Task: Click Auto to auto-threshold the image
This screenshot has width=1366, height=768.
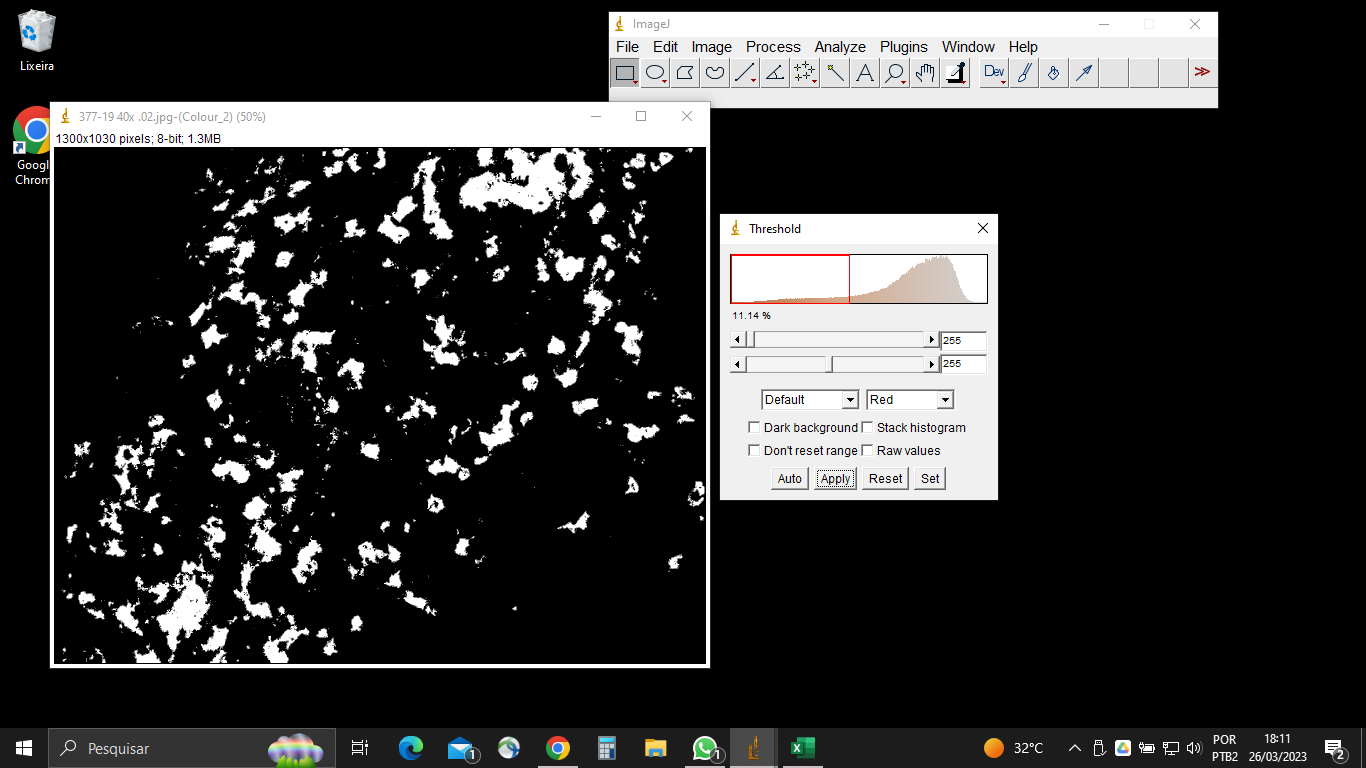Action: click(789, 478)
